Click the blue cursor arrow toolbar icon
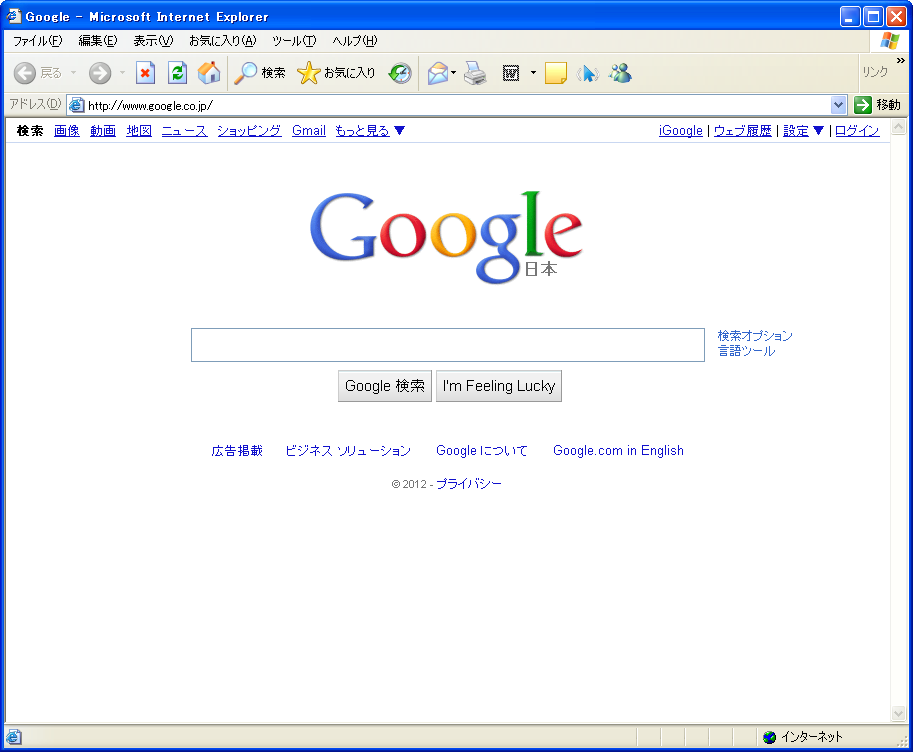This screenshot has height=752, width=913. coord(588,73)
